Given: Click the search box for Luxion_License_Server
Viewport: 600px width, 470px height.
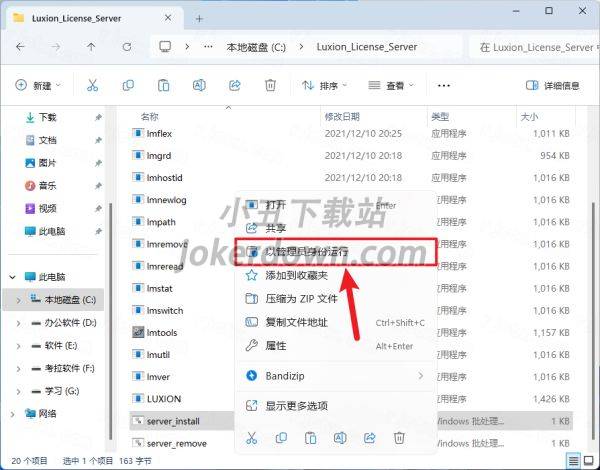Looking at the screenshot, I should click(535, 47).
